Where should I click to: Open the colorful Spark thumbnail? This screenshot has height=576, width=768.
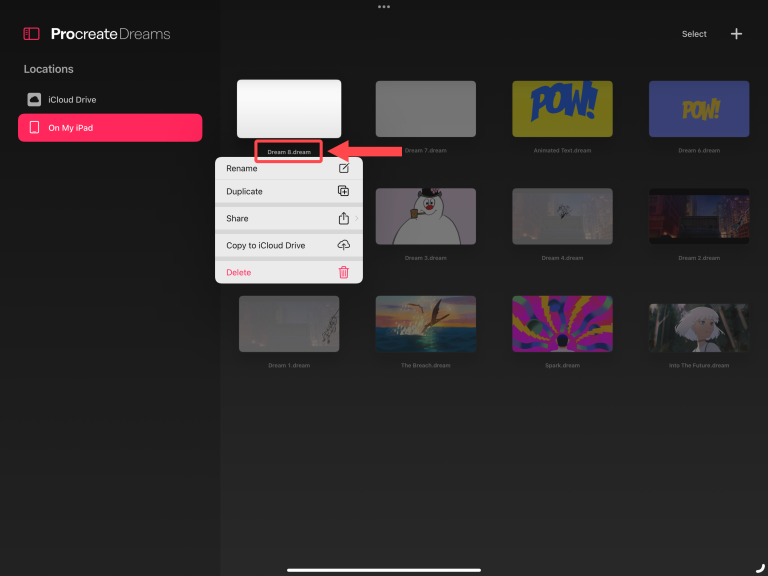(x=562, y=324)
